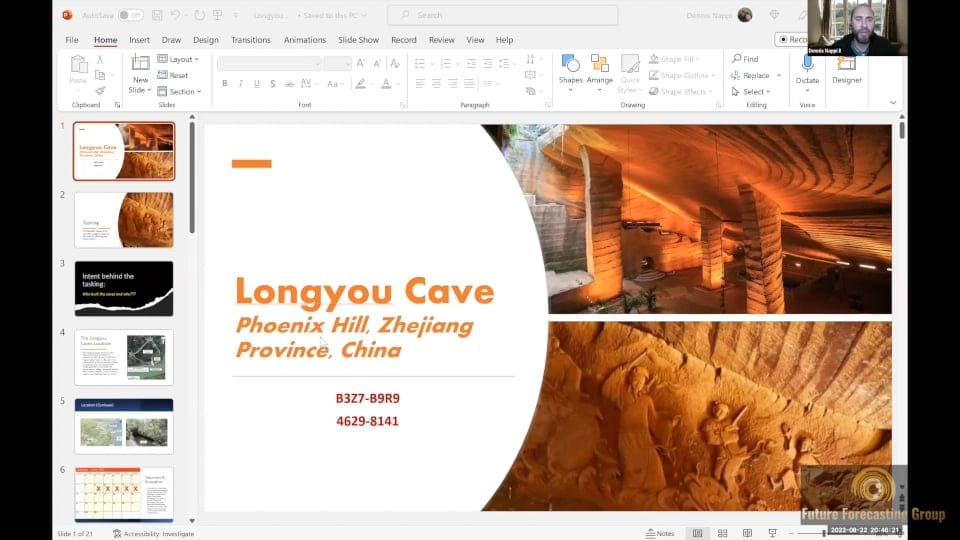960x540 pixels.
Task: Switch to the Design tab
Action: (206, 40)
